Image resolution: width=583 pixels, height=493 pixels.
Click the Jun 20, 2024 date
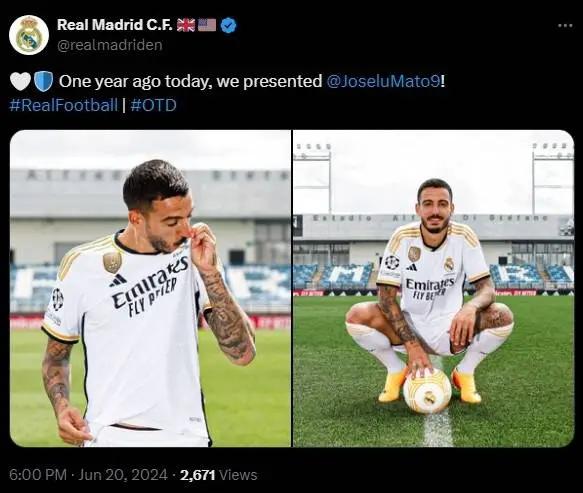pos(123,475)
